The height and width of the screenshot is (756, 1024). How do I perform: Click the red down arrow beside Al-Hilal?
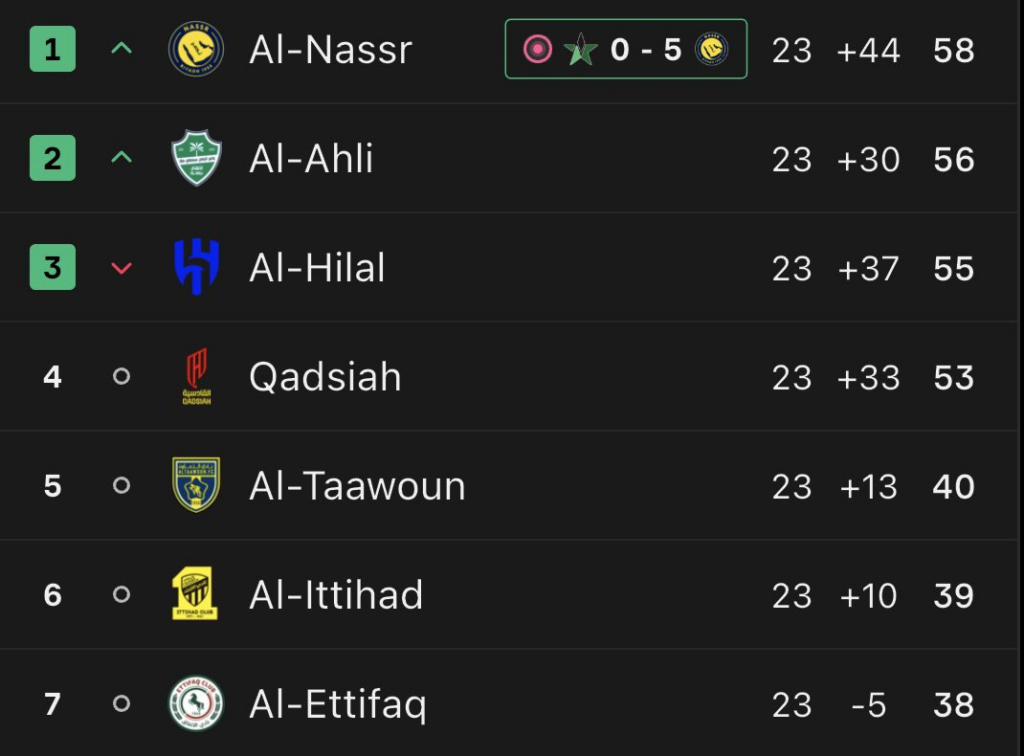(121, 267)
